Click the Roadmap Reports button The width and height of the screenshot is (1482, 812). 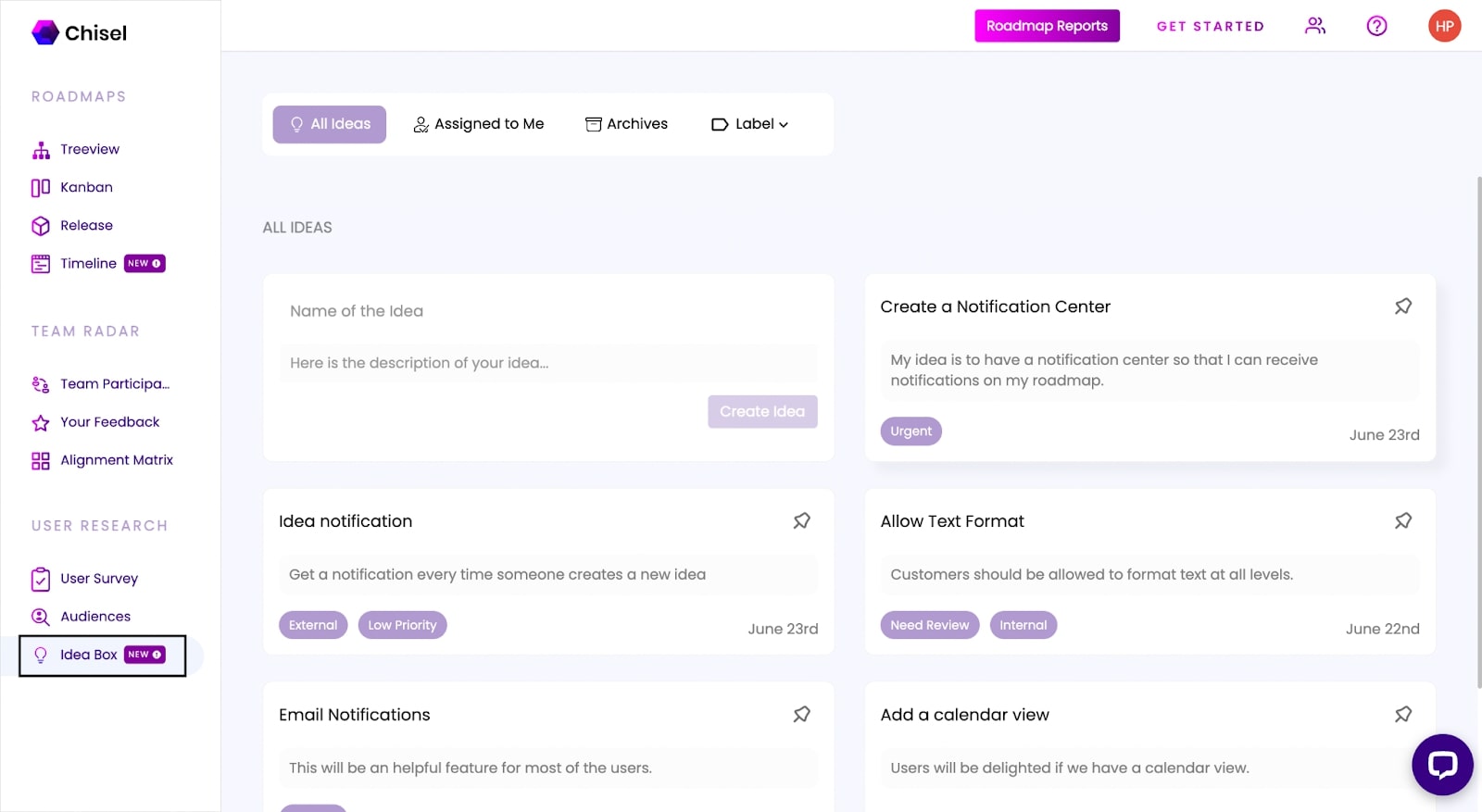1047,26
